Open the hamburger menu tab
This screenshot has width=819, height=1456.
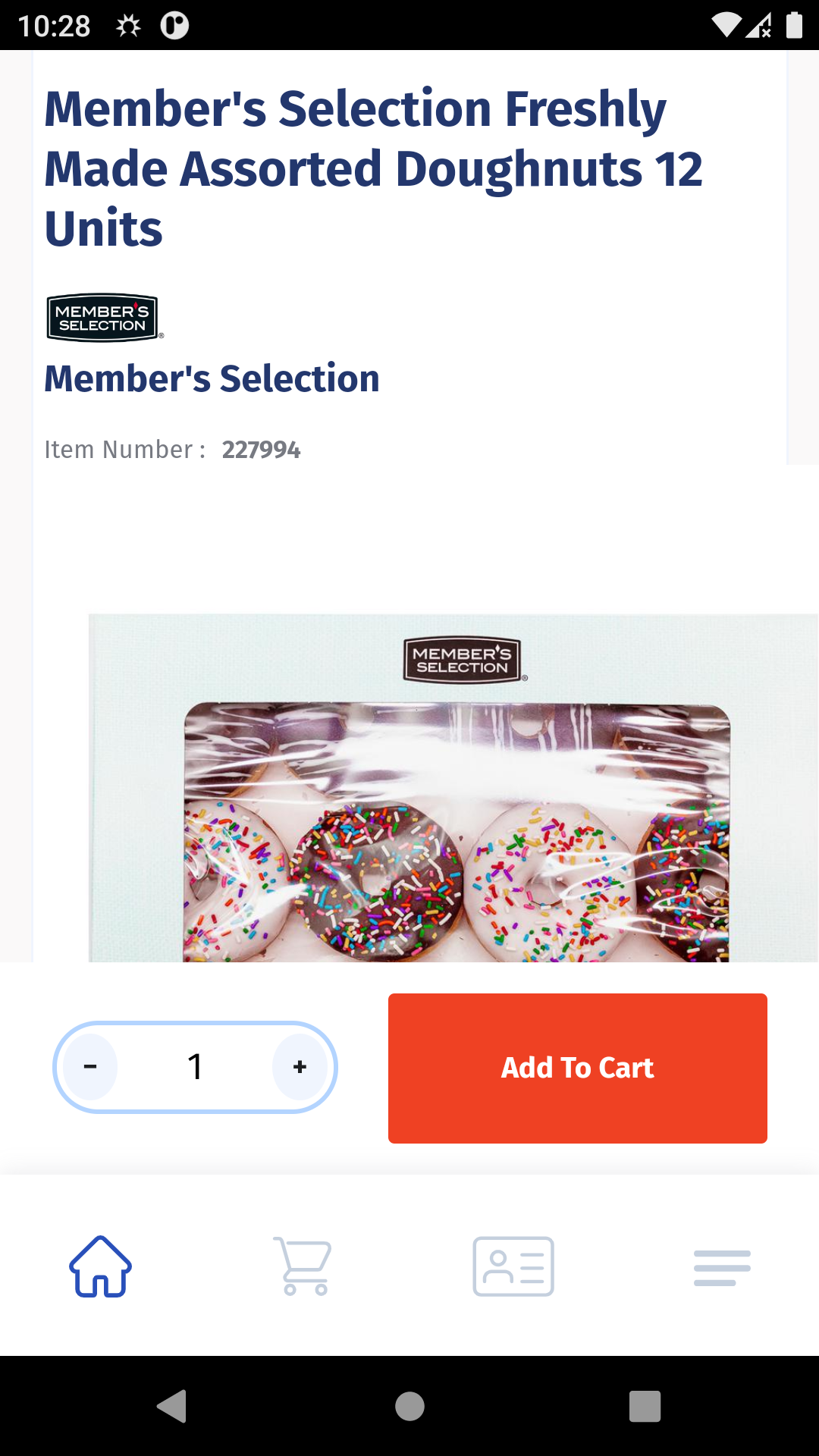tap(722, 1268)
